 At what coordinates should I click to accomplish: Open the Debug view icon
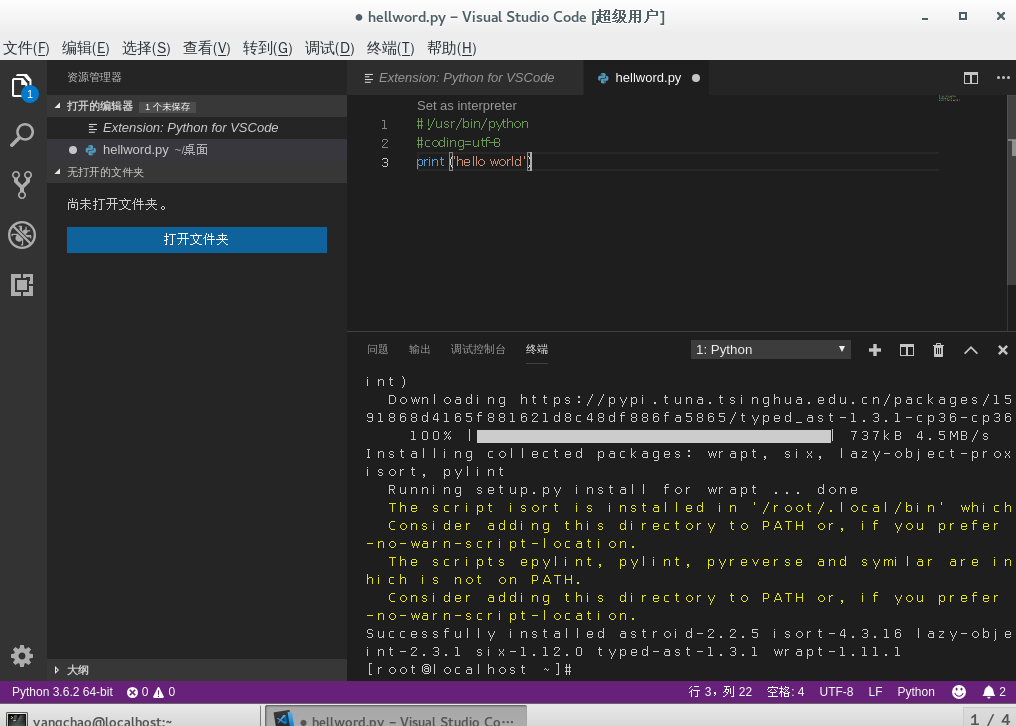point(22,235)
